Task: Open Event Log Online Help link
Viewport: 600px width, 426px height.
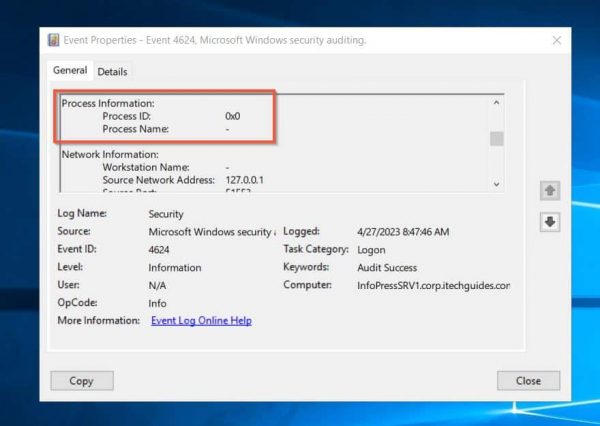Action: pyautogui.click(x=201, y=321)
